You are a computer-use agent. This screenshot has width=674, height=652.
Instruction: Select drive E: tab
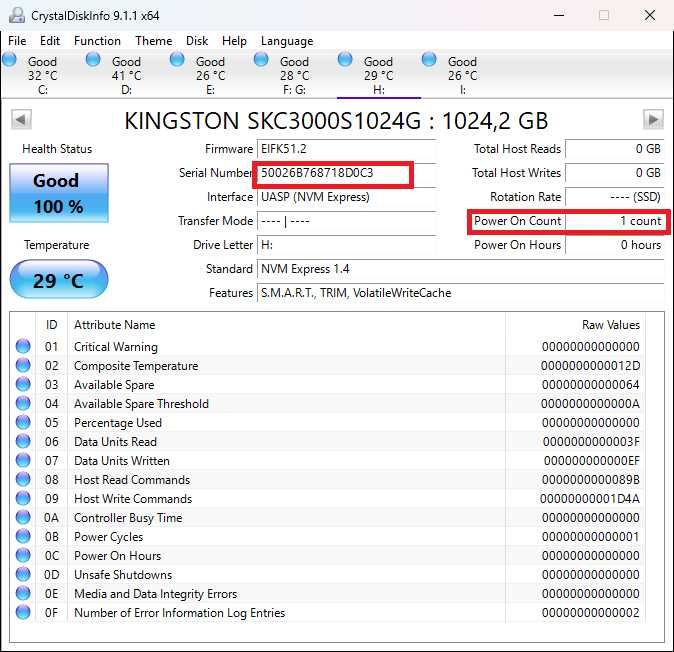tap(210, 75)
